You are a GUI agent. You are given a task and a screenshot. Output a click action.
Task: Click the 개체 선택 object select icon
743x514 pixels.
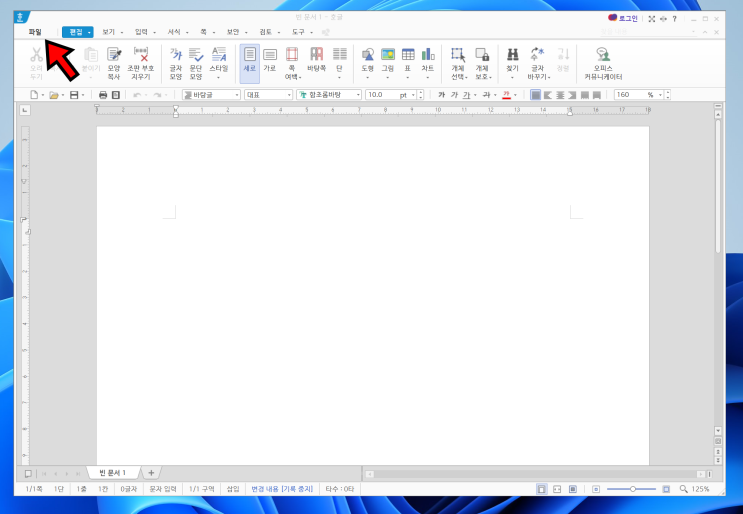[458, 63]
